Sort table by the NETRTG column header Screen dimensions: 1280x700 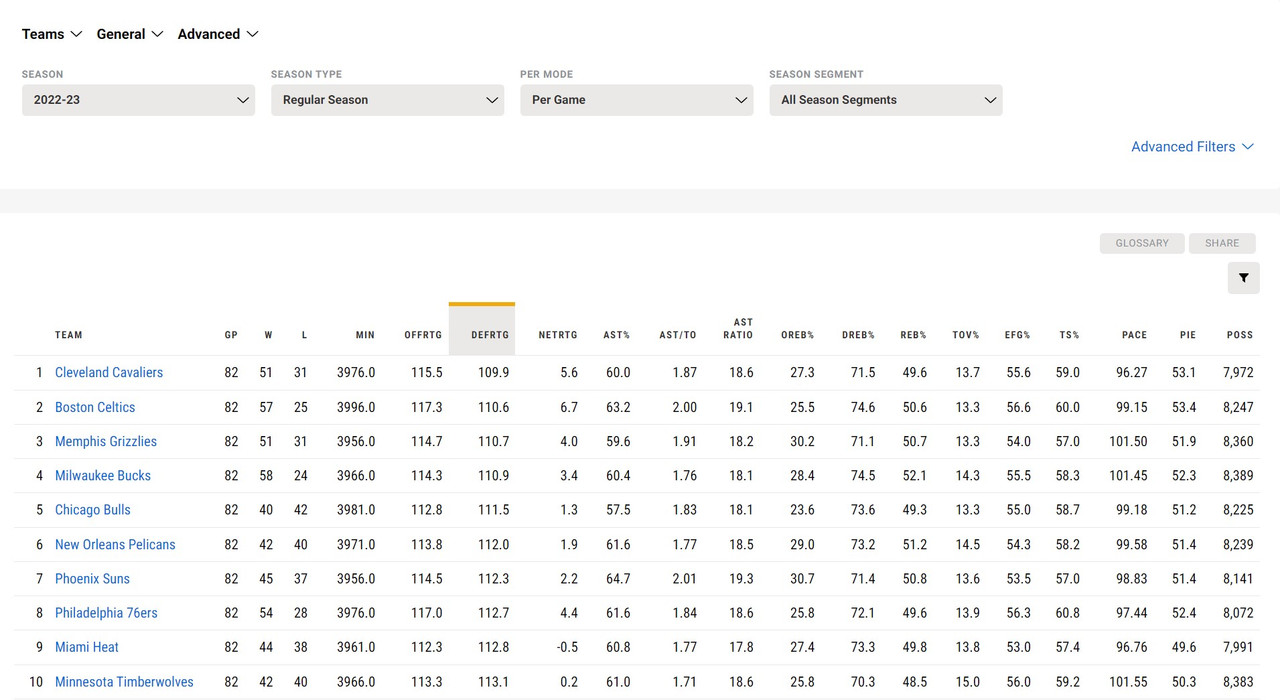coord(558,335)
